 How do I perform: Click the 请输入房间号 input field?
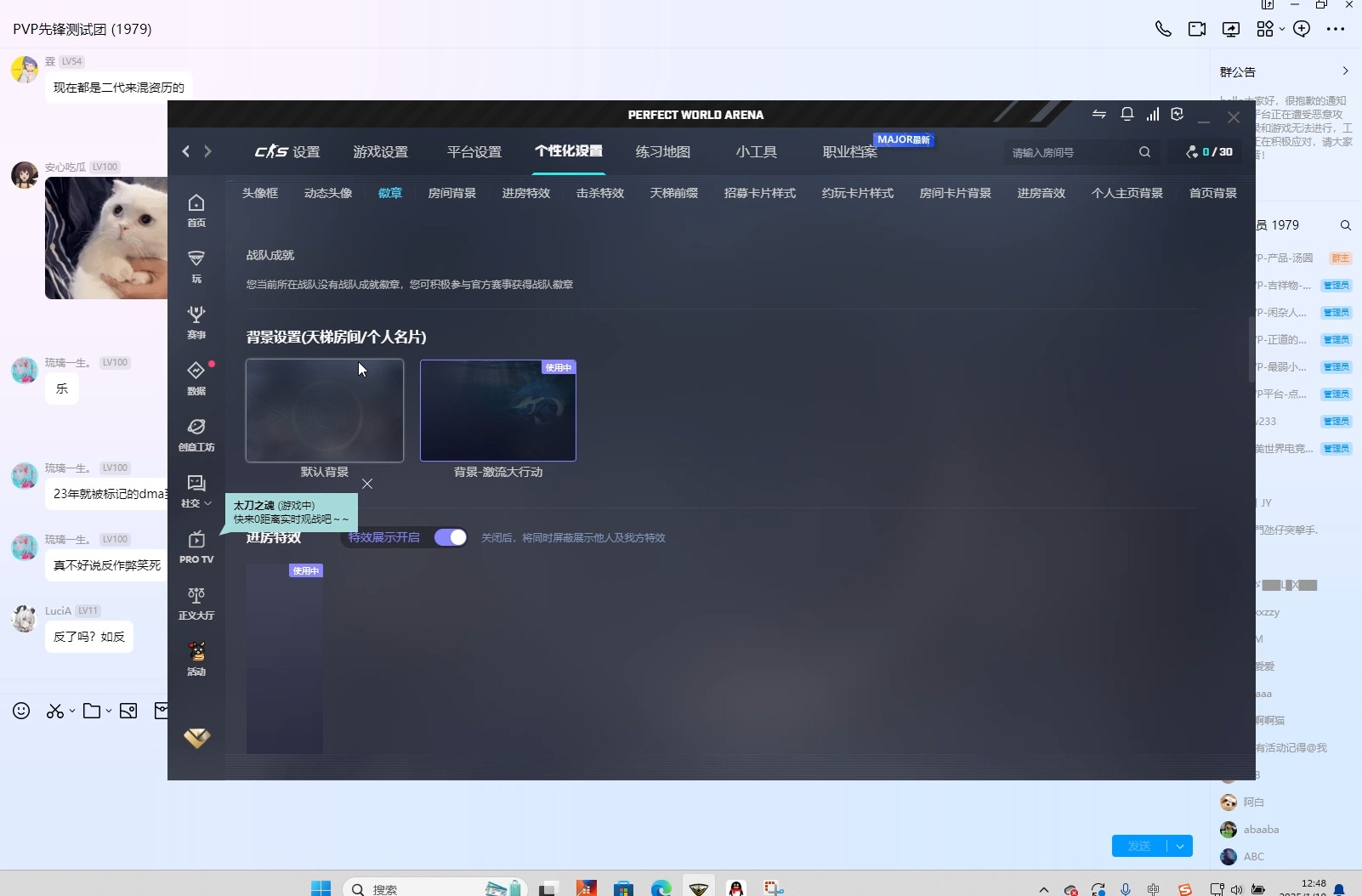point(1071,152)
